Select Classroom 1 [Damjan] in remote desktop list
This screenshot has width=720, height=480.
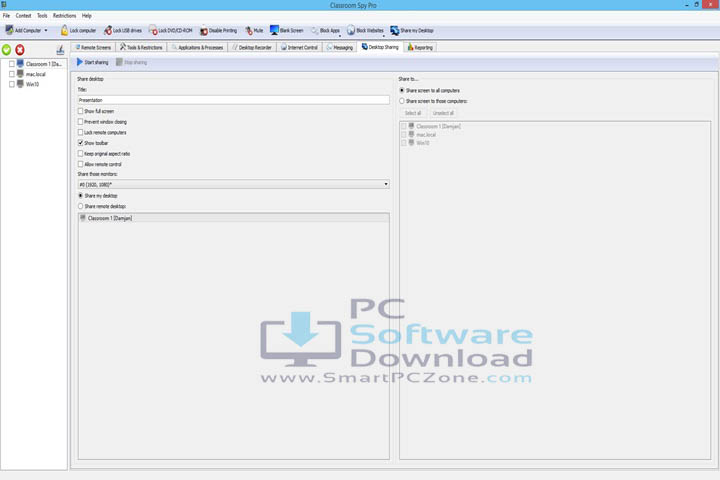coord(234,218)
